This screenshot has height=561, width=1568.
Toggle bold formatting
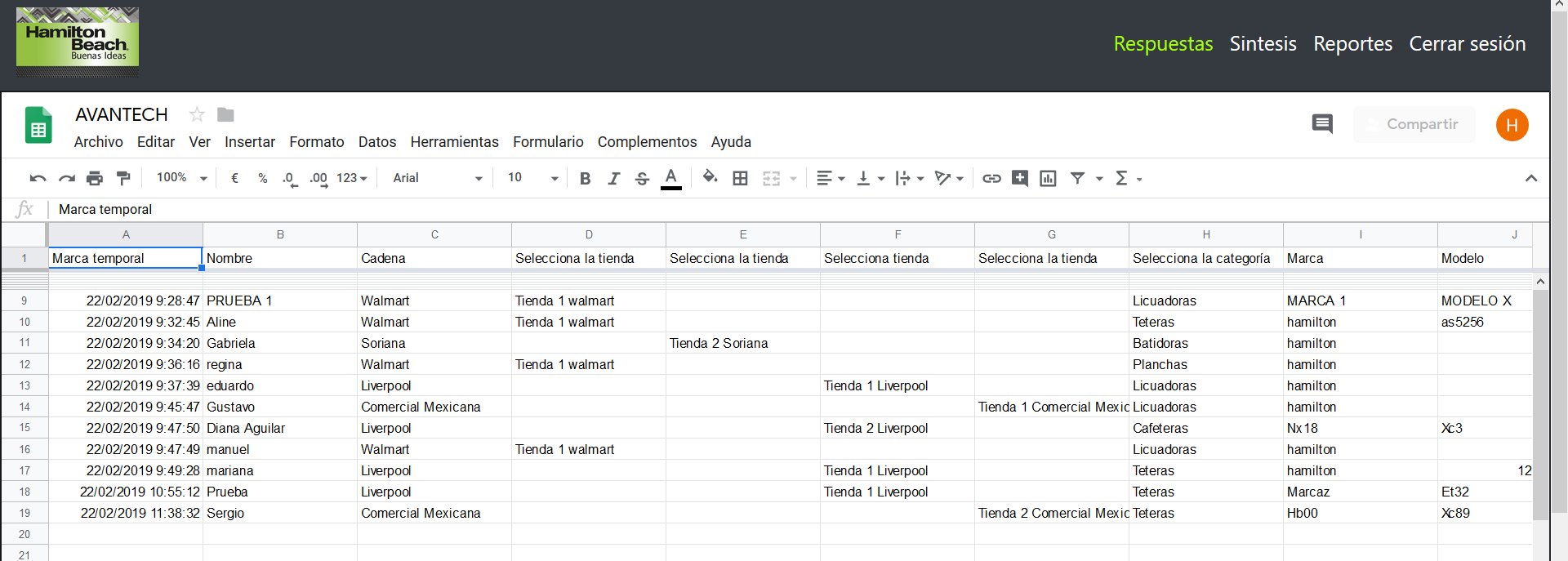585,178
